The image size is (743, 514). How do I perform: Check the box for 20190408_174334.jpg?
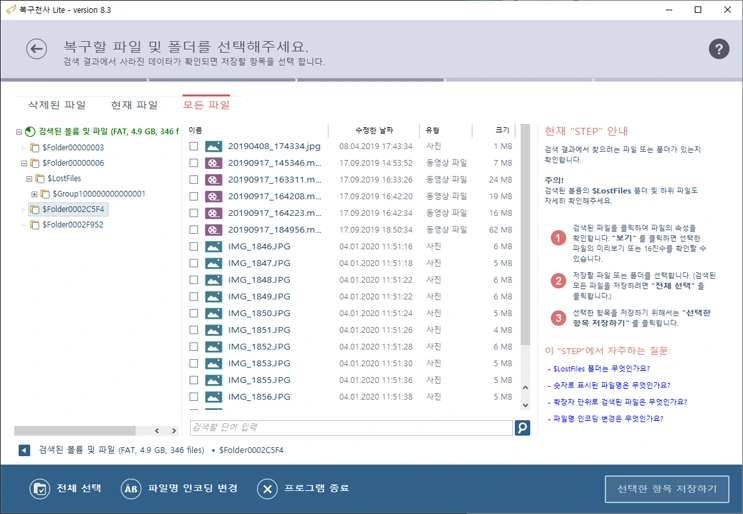(x=193, y=146)
